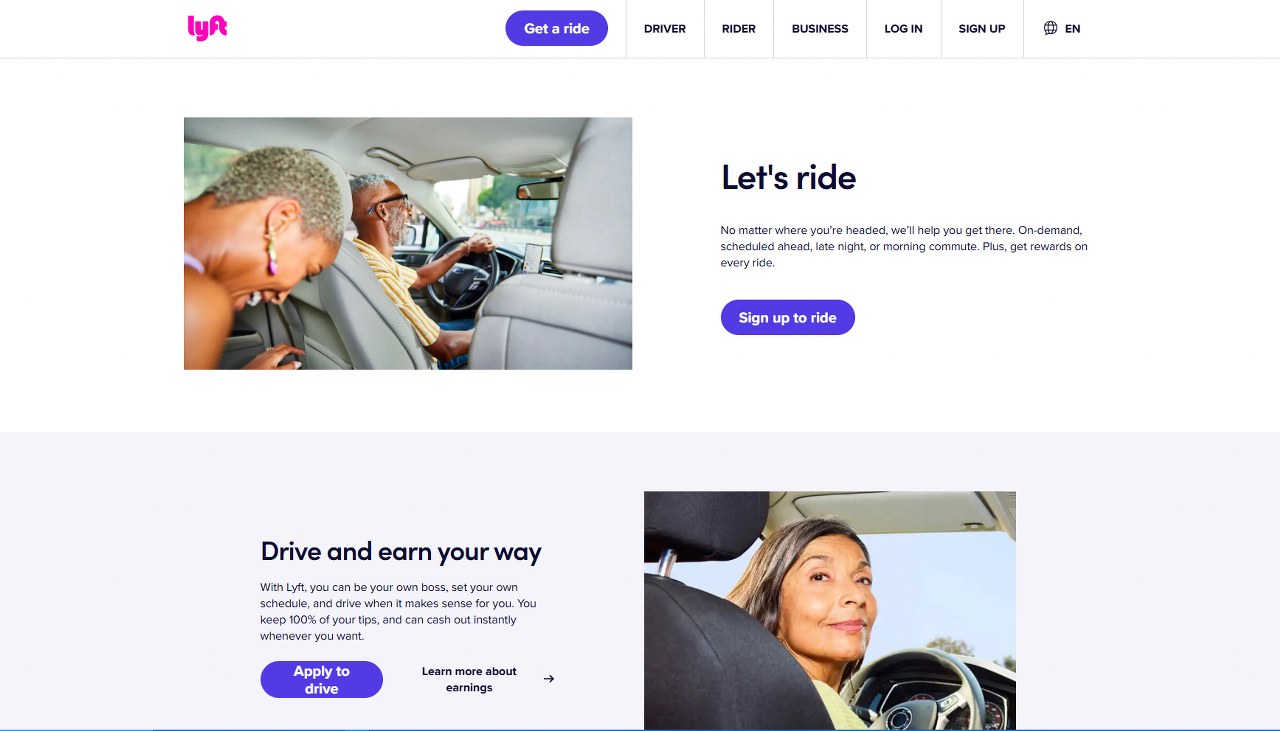Click the photo of passenger and driver in car

point(408,244)
